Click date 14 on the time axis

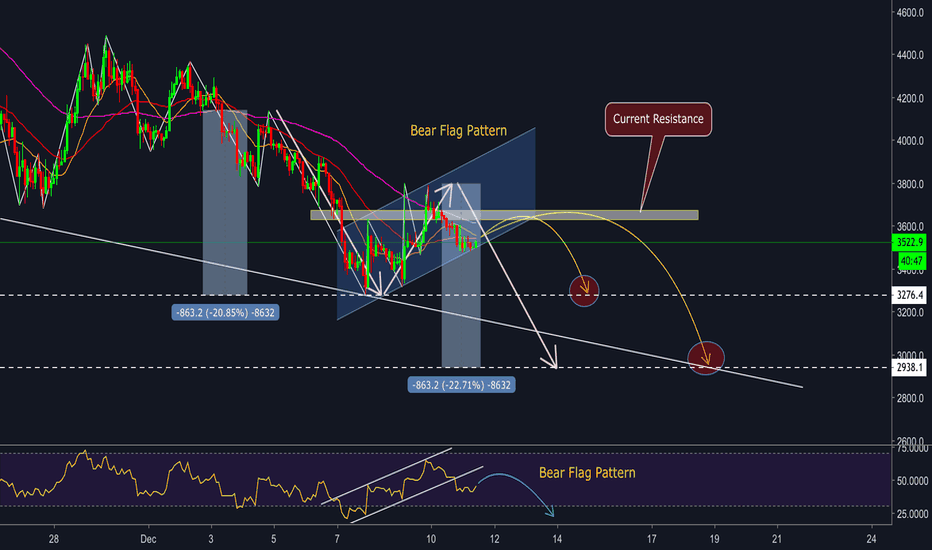tap(557, 539)
